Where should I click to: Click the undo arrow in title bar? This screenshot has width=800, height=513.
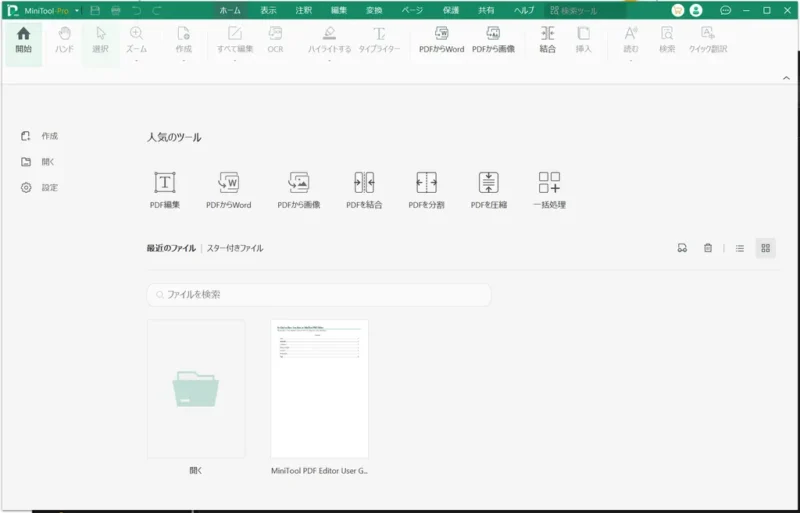(x=136, y=10)
